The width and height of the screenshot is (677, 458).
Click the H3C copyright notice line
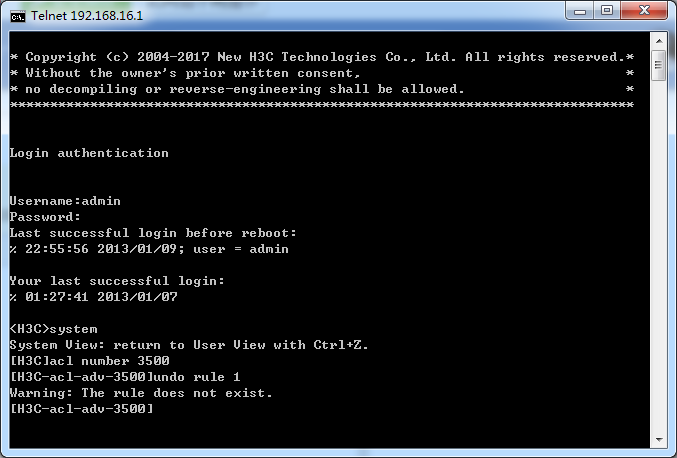(x=320, y=57)
